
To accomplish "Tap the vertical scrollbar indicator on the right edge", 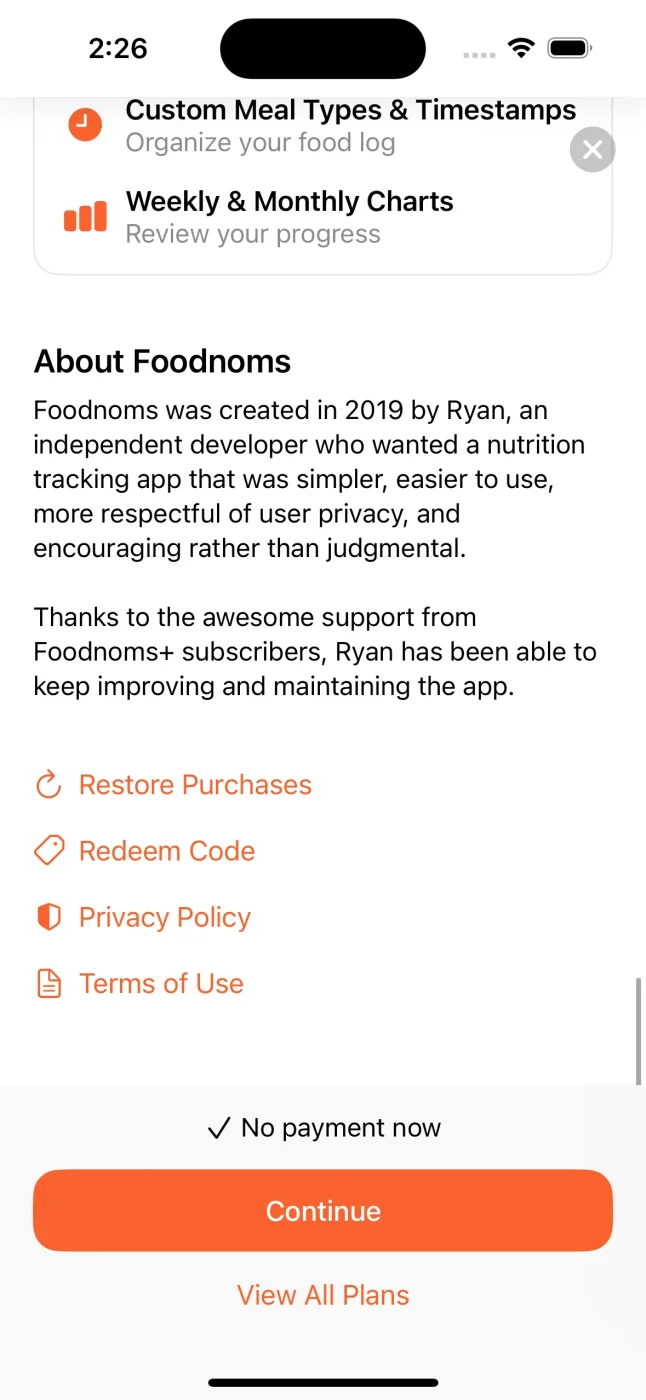I will [x=639, y=1030].
